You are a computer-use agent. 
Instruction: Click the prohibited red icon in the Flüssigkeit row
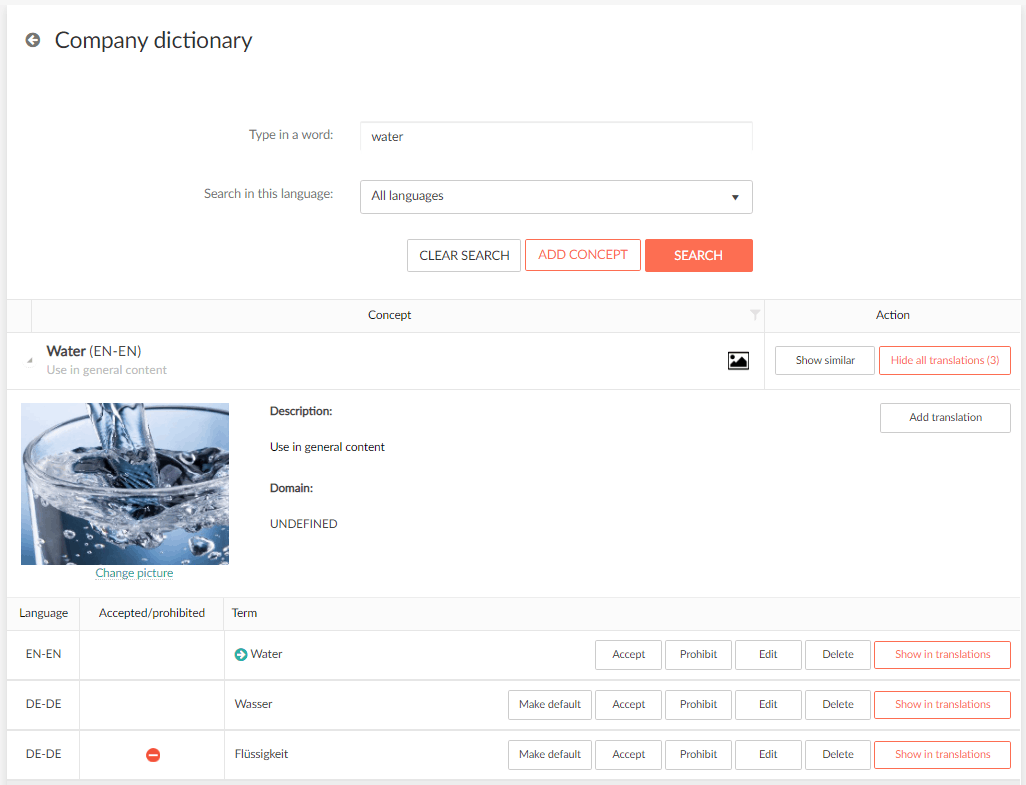pos(152,755)
